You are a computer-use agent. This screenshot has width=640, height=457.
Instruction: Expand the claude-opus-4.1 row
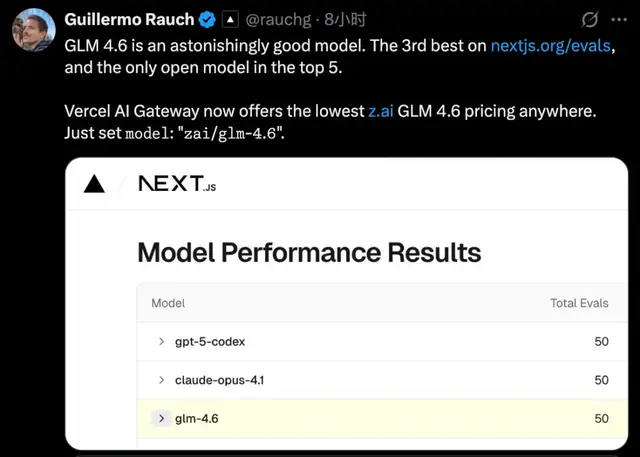(161, 380)
